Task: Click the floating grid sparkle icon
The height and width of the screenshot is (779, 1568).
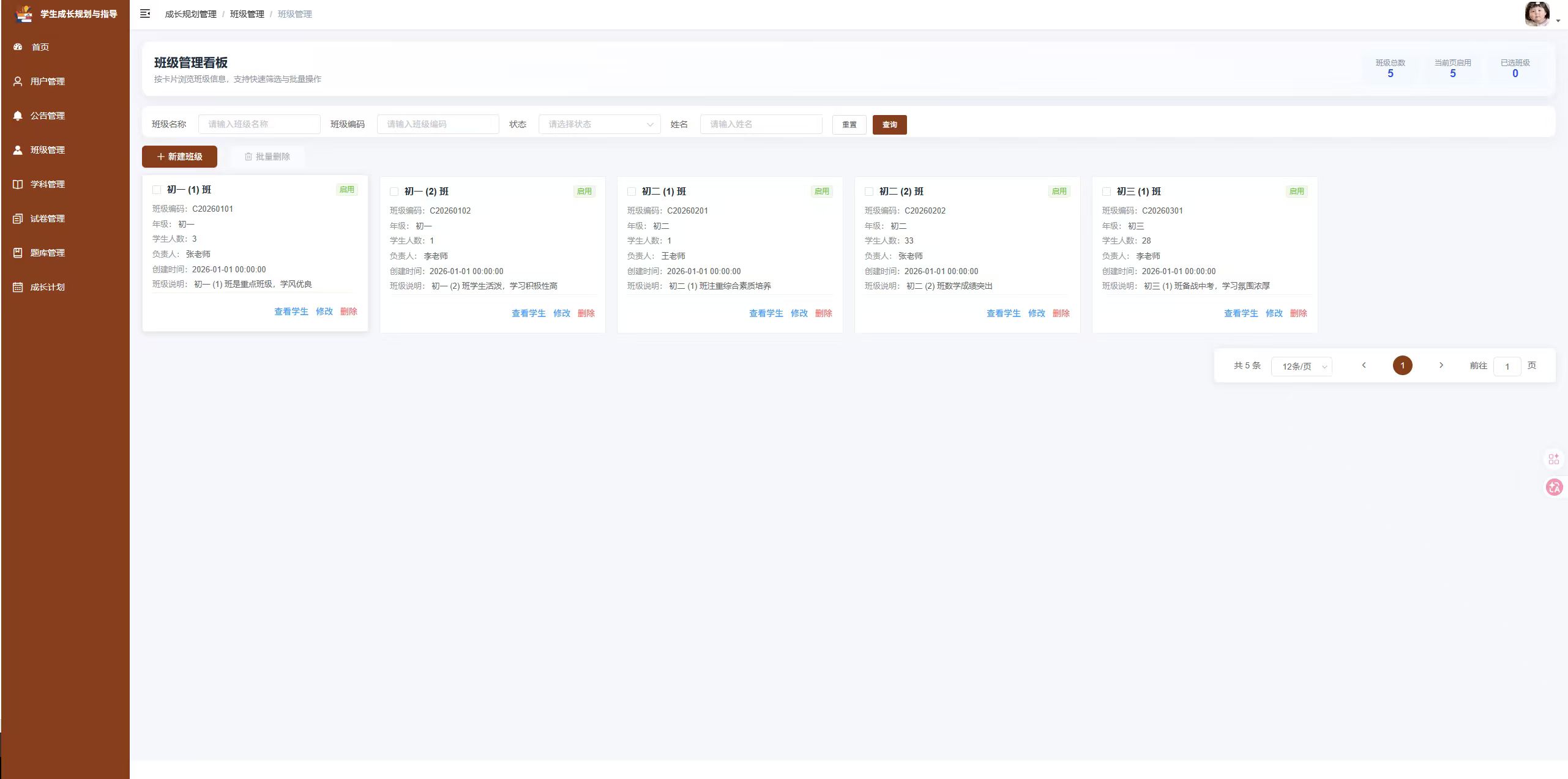Action: click(x=1553, y=459)
